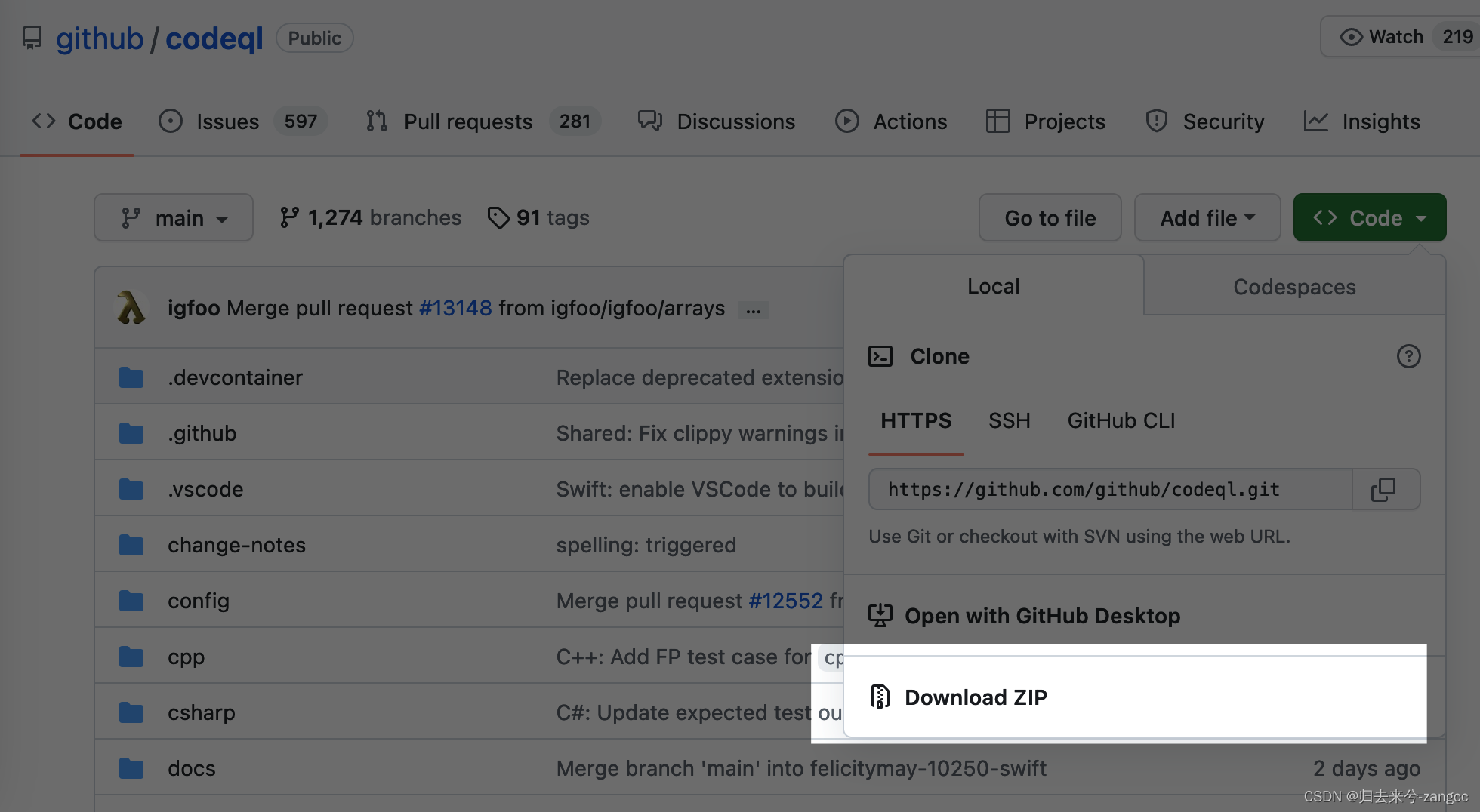Switch to the Codespaces tab
1480x812 pixels.
1295,287
